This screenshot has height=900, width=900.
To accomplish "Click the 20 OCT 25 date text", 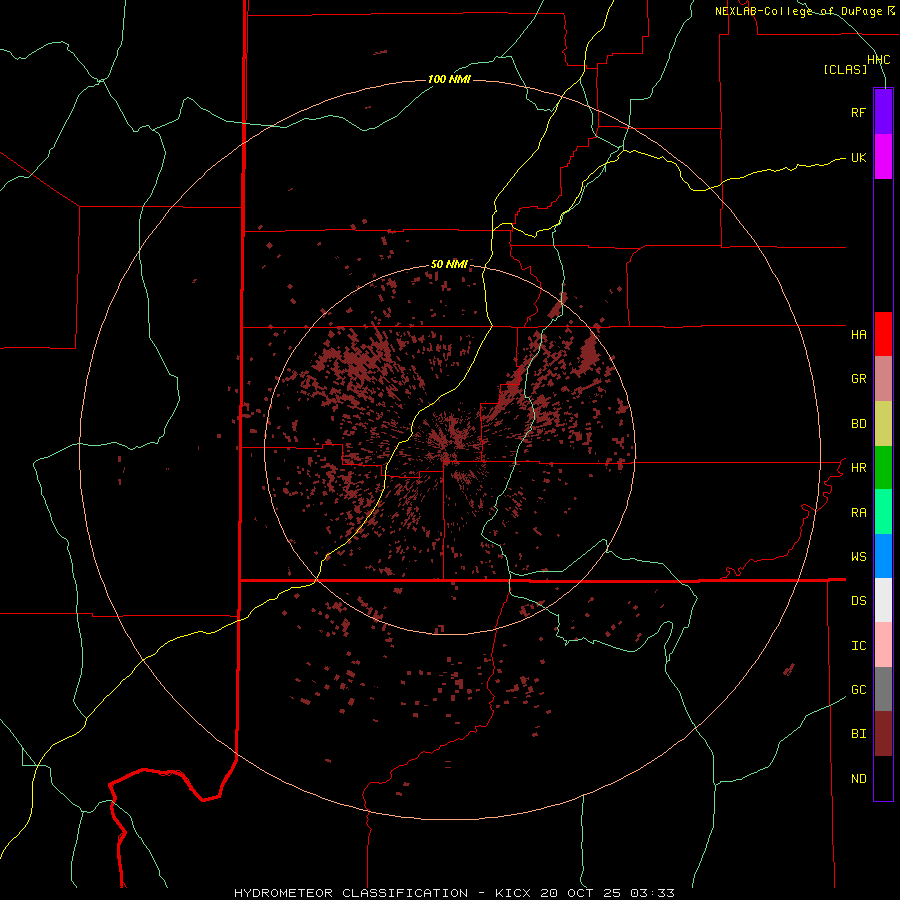I will [581, 893].
